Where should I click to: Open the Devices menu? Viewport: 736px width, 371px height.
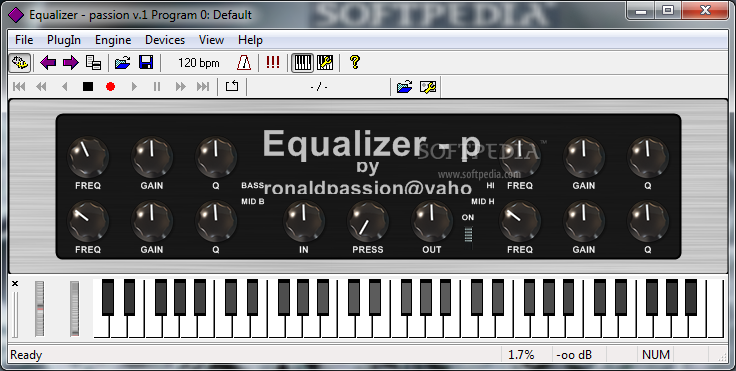click(x=165, y=40)
